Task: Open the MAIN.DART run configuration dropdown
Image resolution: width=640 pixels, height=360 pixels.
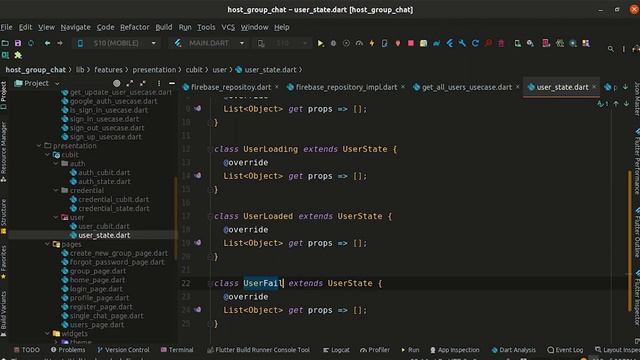Action: pyautogui.click(x=209, y=43)
